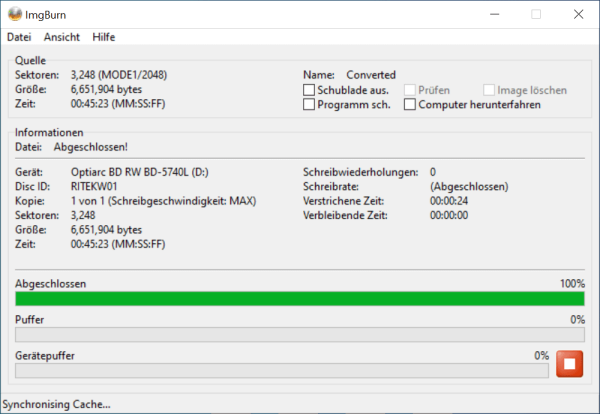This screenshot has height=414, width=600.
Task: Click the Disc ID value RITEKW01
Action: (x=94, y=187)
